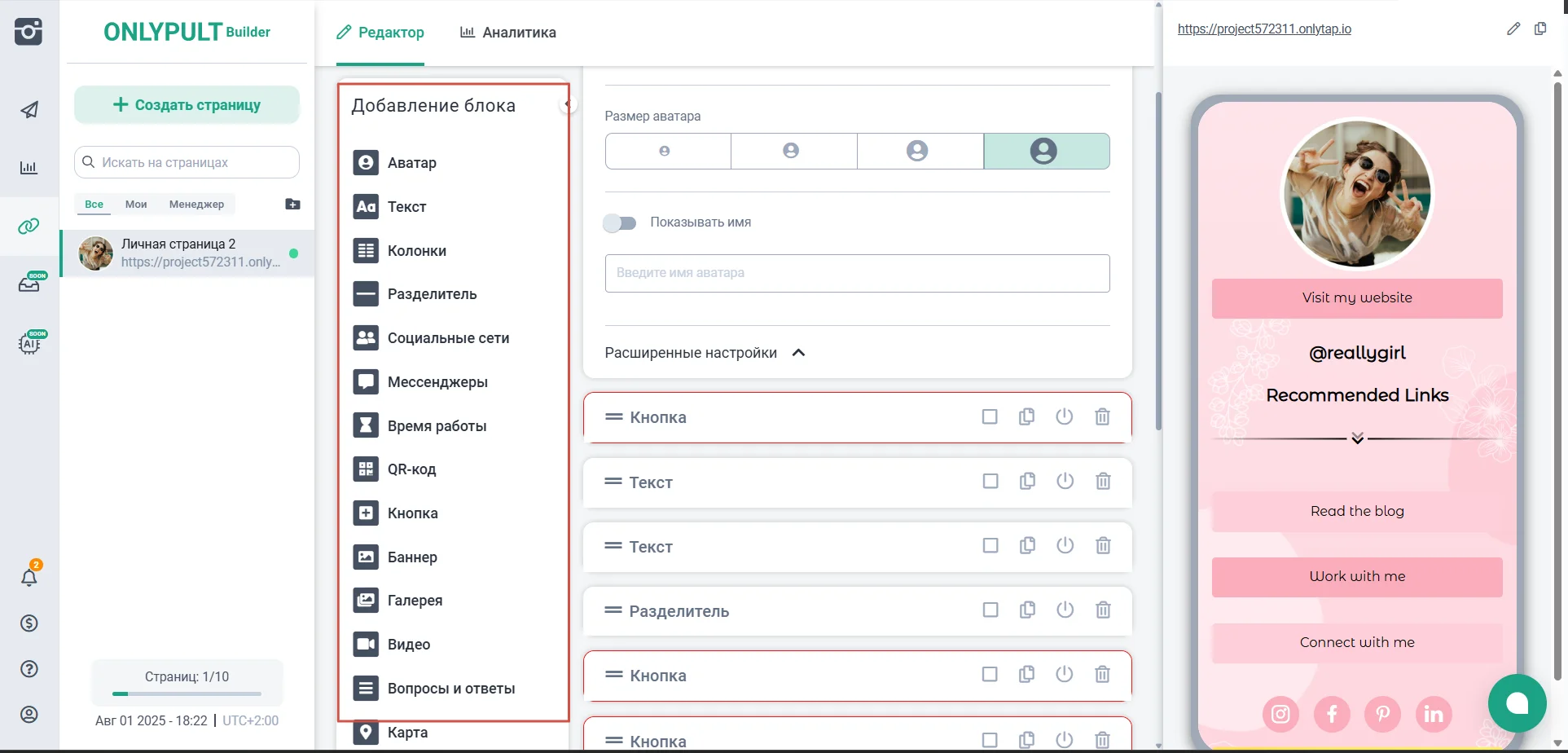Add a Вопросы и ответы block
Screen dimensions: 1568x753
pos(434,689)
